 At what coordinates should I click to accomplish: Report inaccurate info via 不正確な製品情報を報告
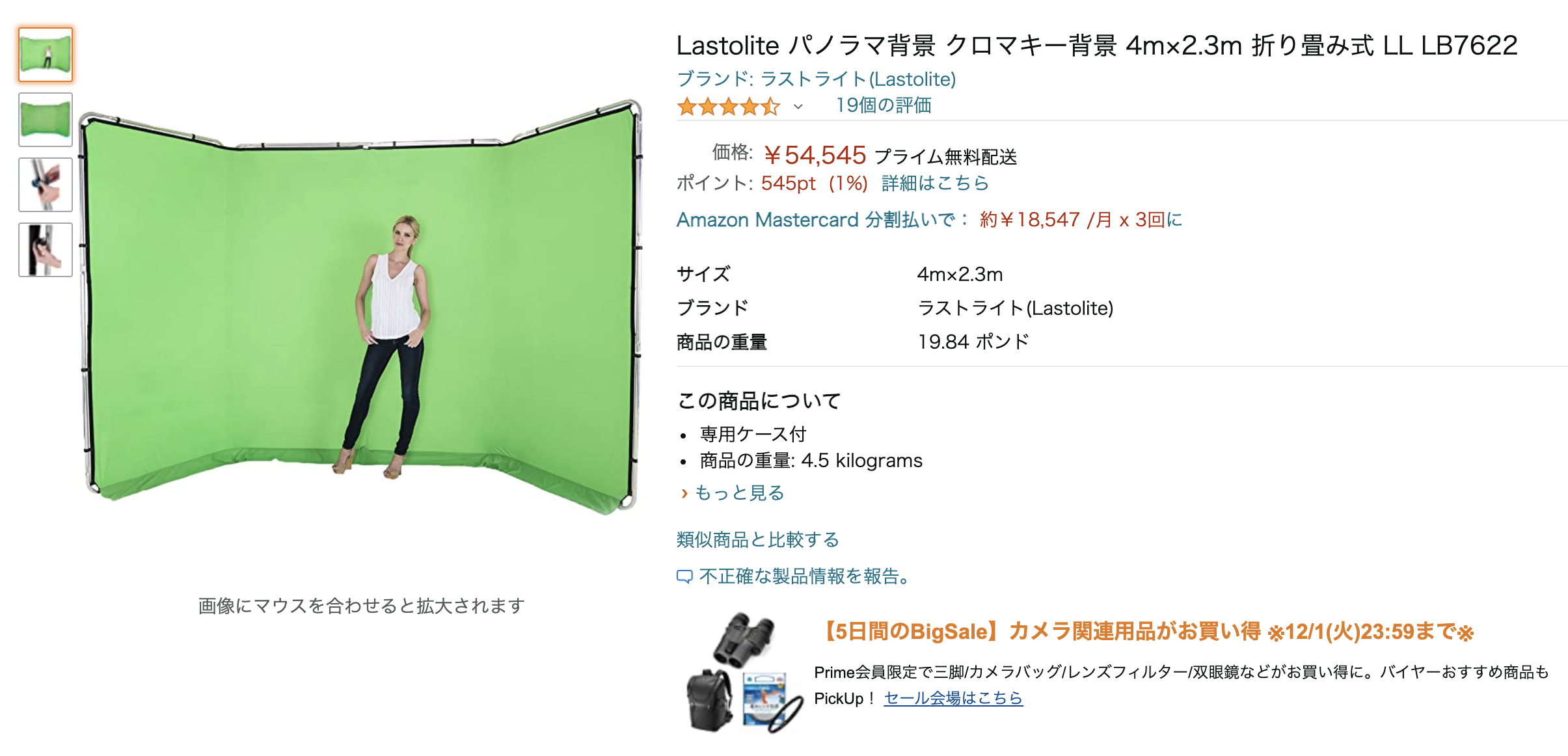tap(805, 576)
